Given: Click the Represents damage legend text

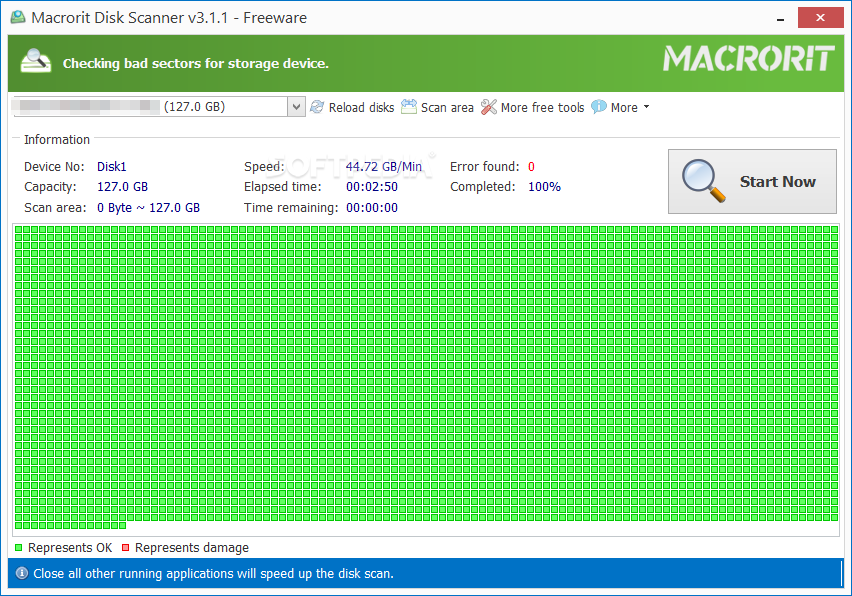Looking at the screenshot, I should 192,548.
